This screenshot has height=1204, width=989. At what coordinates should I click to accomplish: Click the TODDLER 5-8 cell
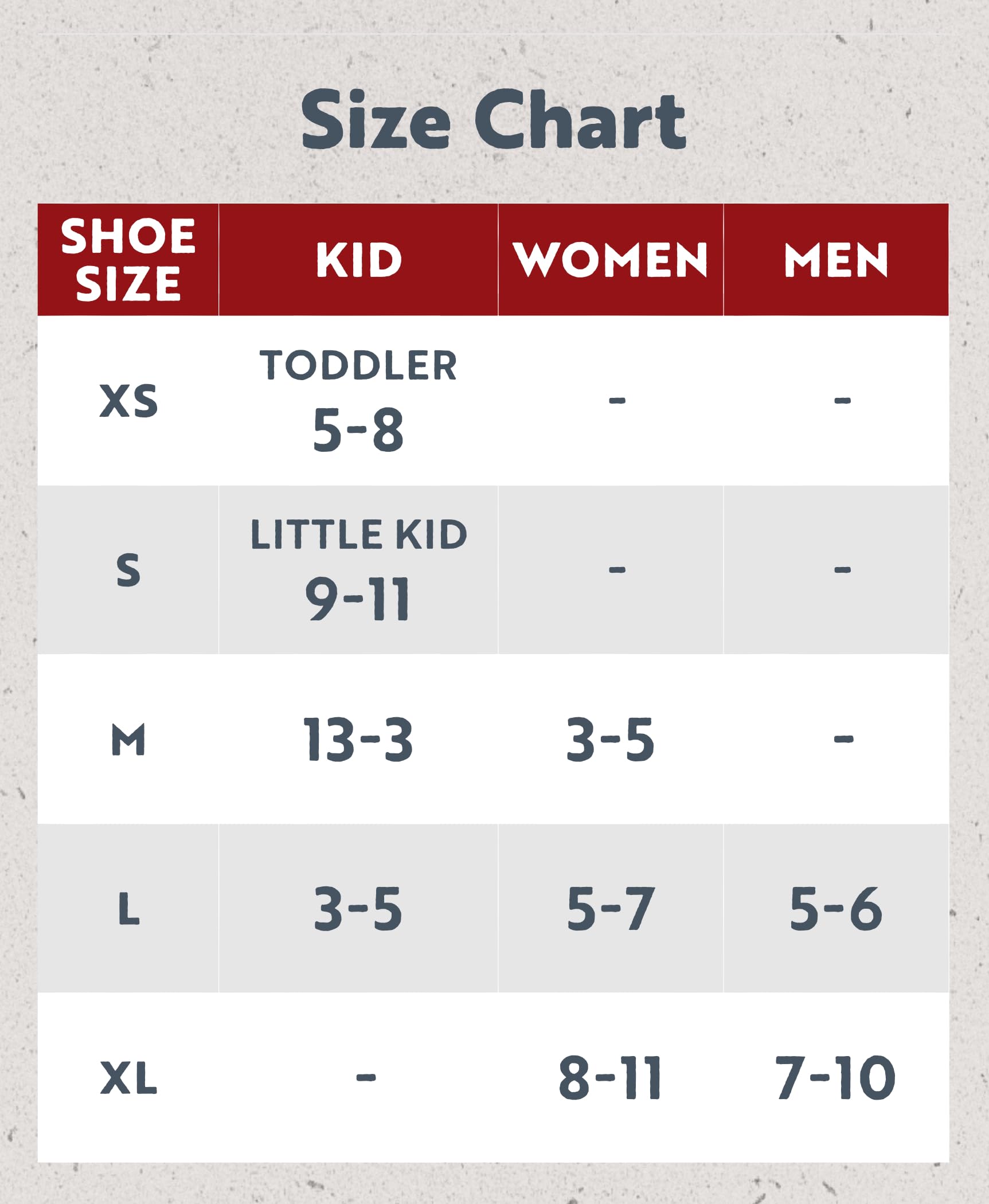[358, 401]
